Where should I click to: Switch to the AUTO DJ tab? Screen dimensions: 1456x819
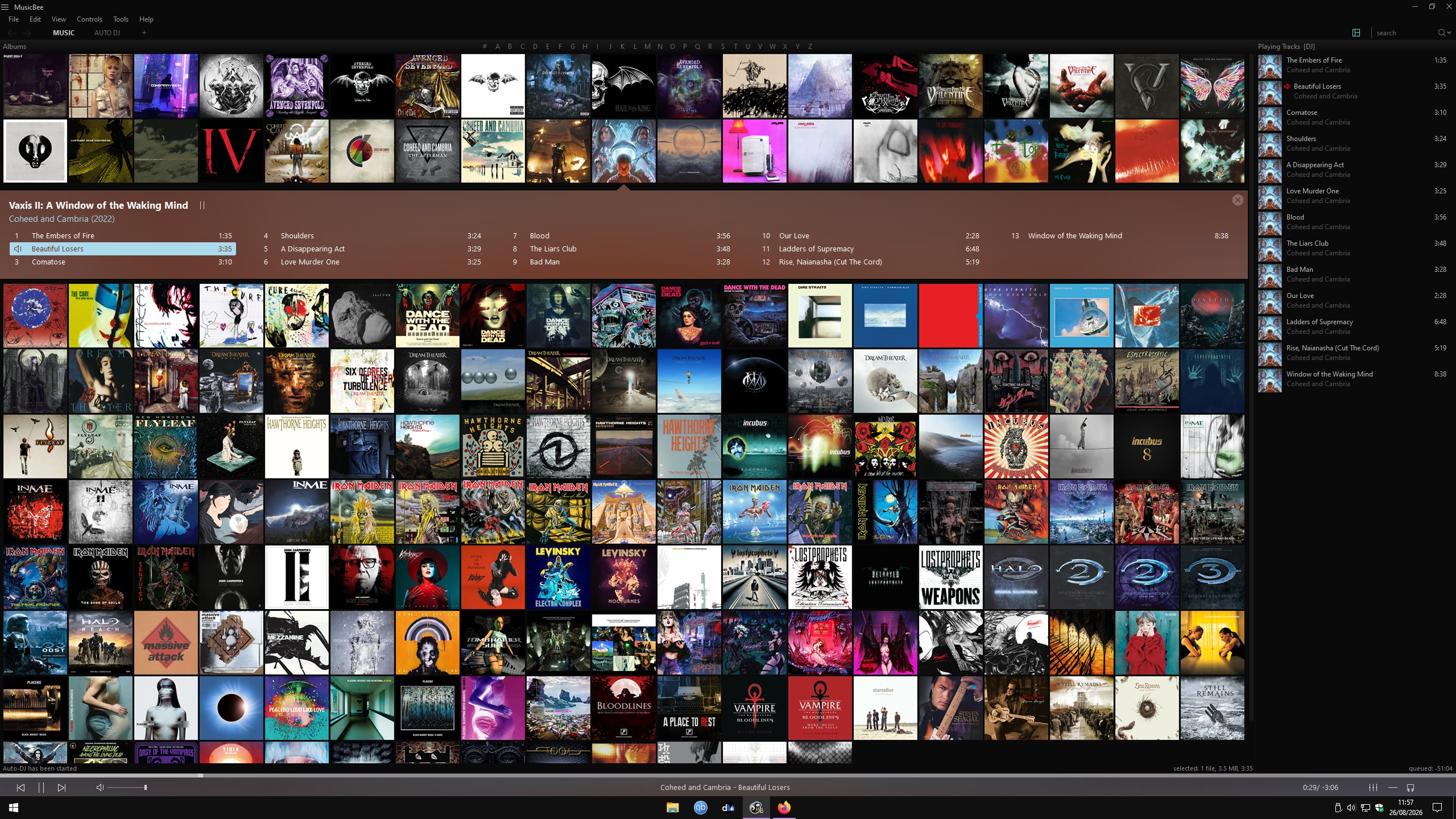(107, 33)
